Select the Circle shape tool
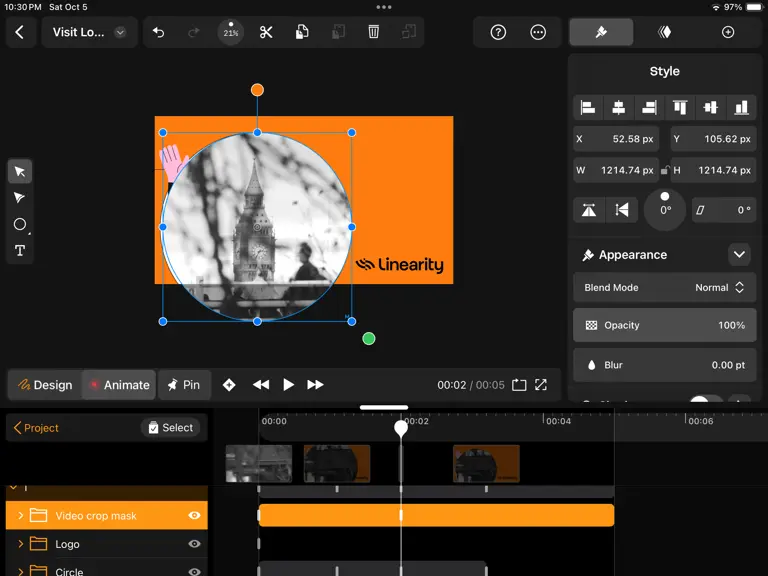The height and width of the screenshot is (576, 768). click(x=20, y=224)
